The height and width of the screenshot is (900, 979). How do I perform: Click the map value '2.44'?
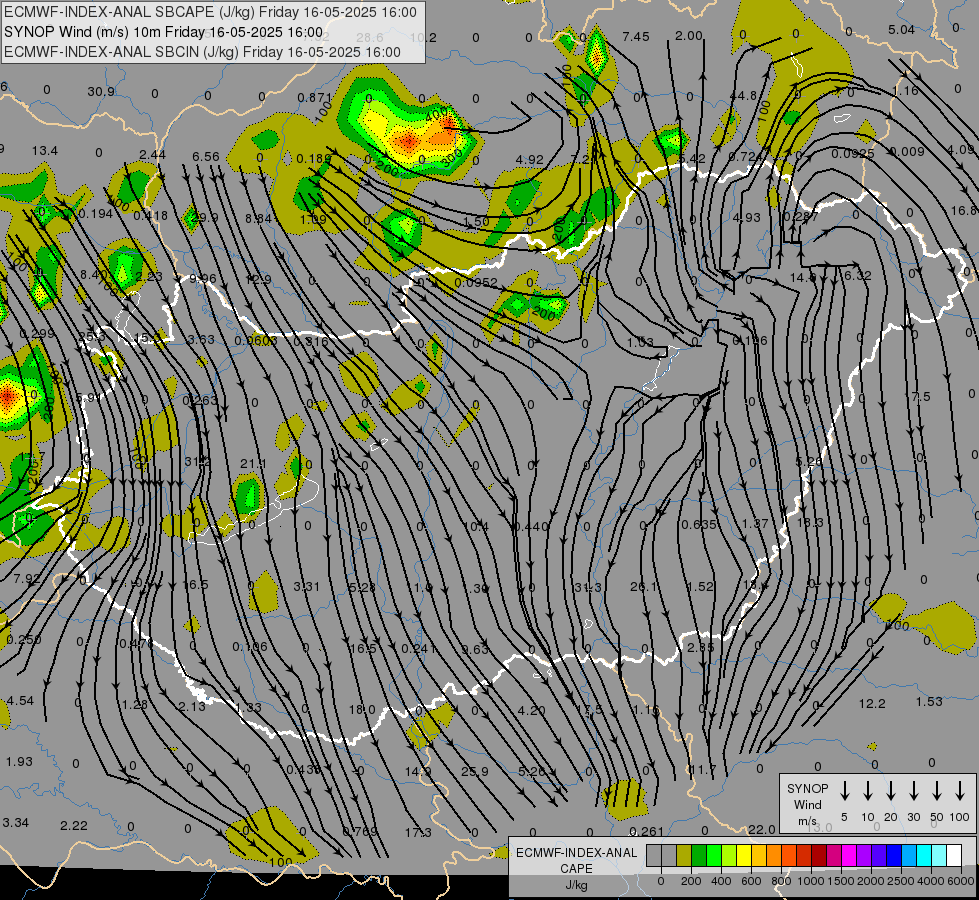pos(152,155)
